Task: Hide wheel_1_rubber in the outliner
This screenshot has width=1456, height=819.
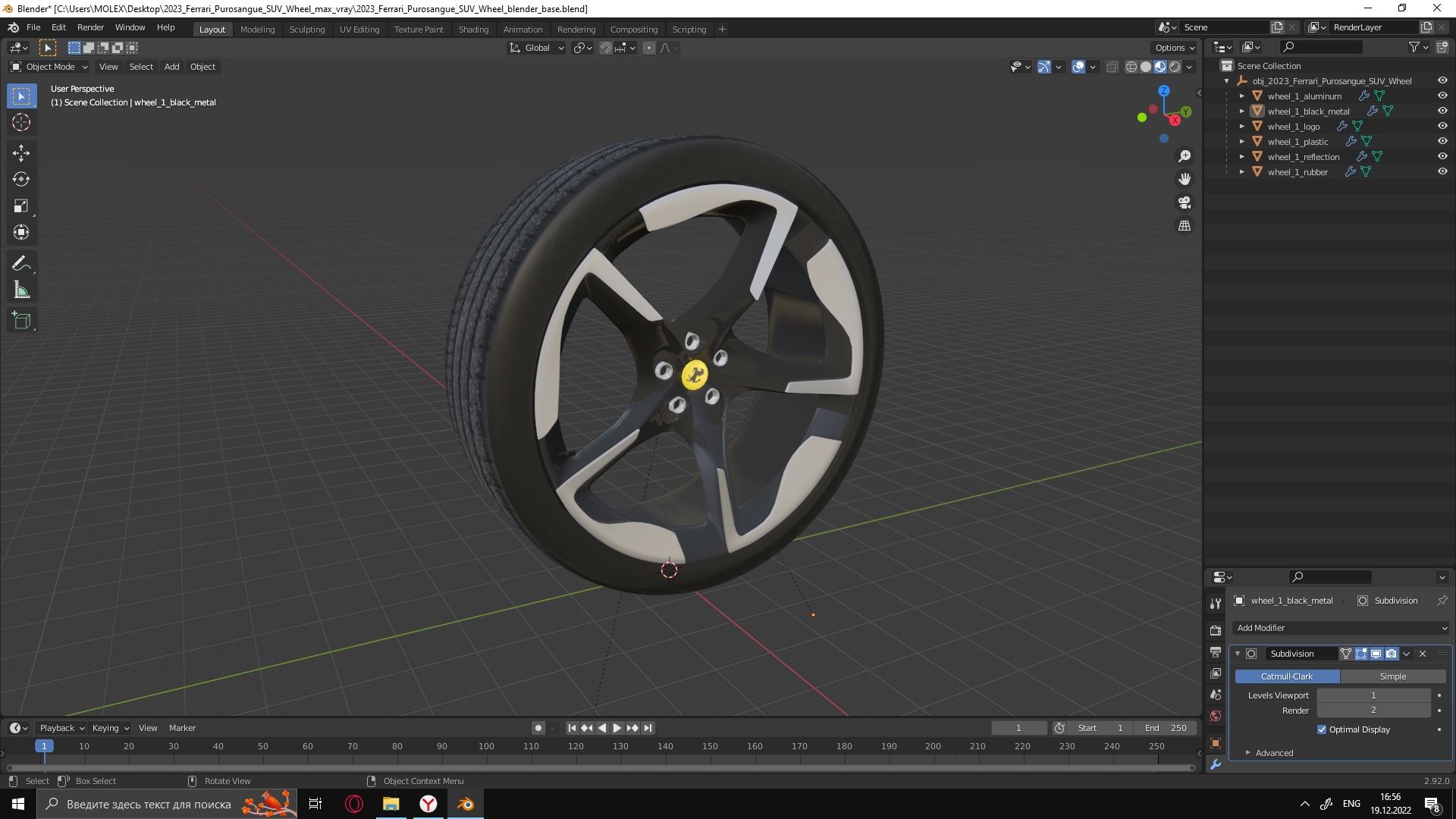Action: [x=1442, y=171]
